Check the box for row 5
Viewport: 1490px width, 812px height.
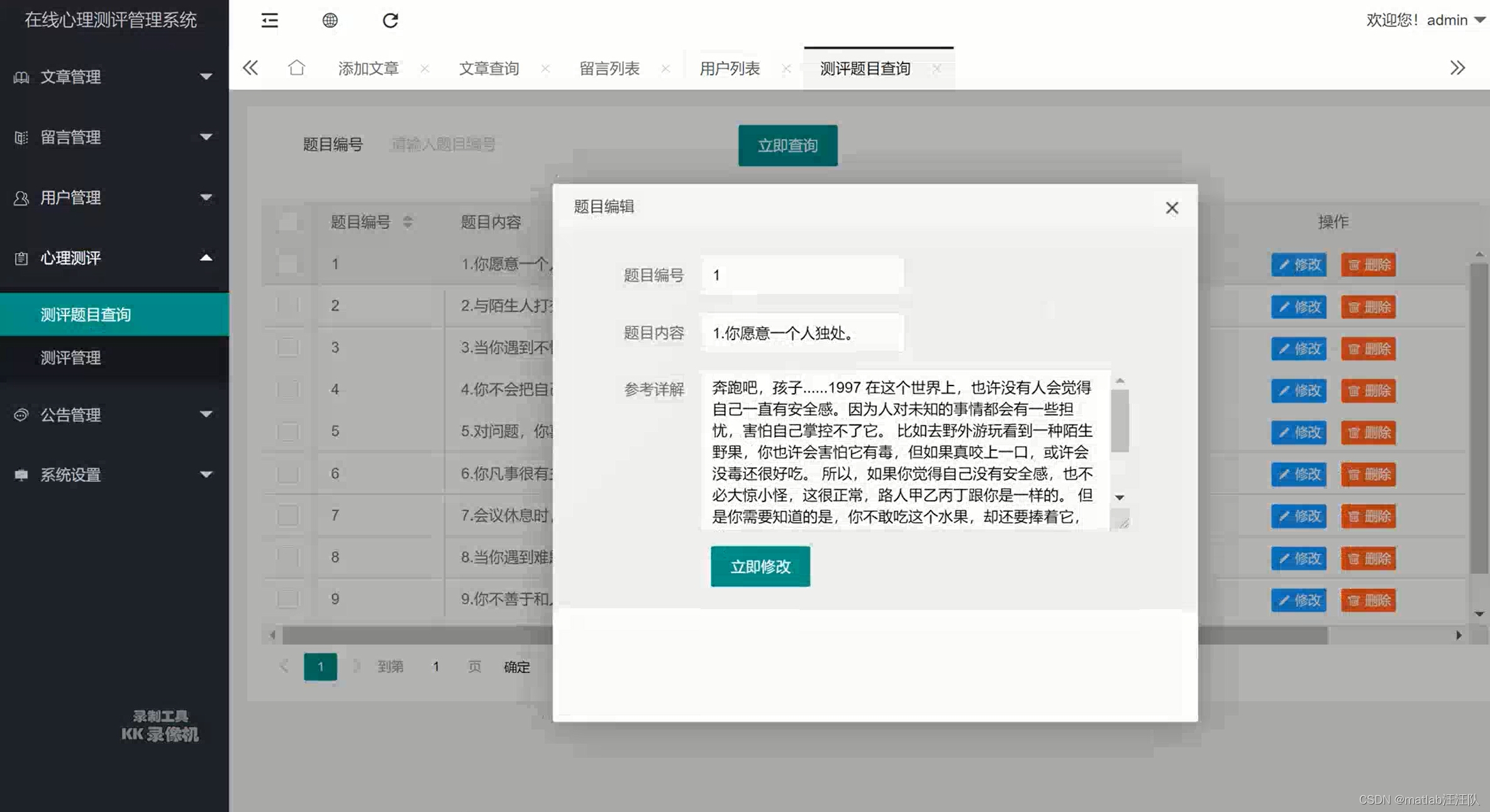click(288, 431)
